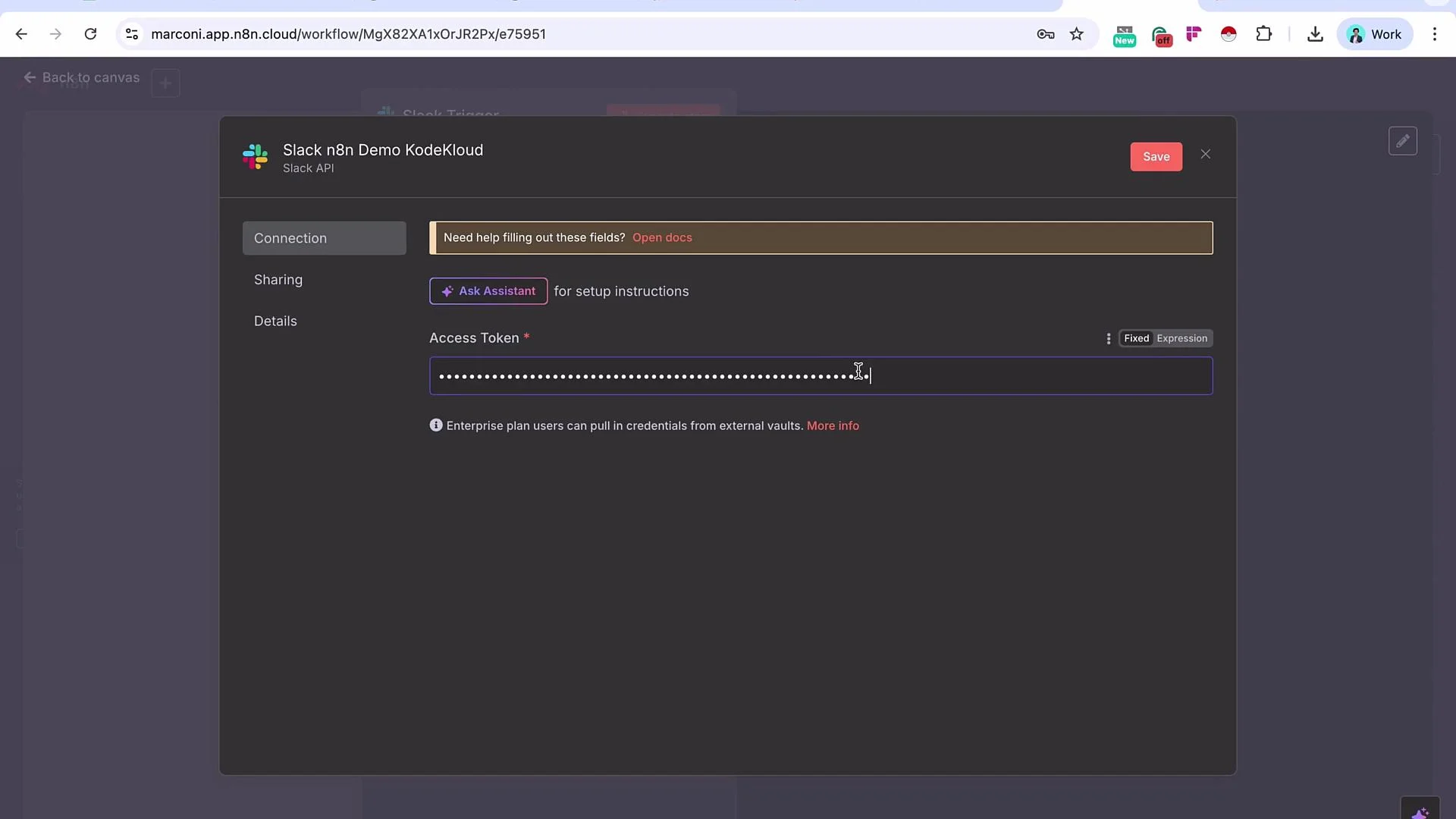1456x819 pixels.
Task: Open the Work profile button
Action: click(x=1375, y=34)
